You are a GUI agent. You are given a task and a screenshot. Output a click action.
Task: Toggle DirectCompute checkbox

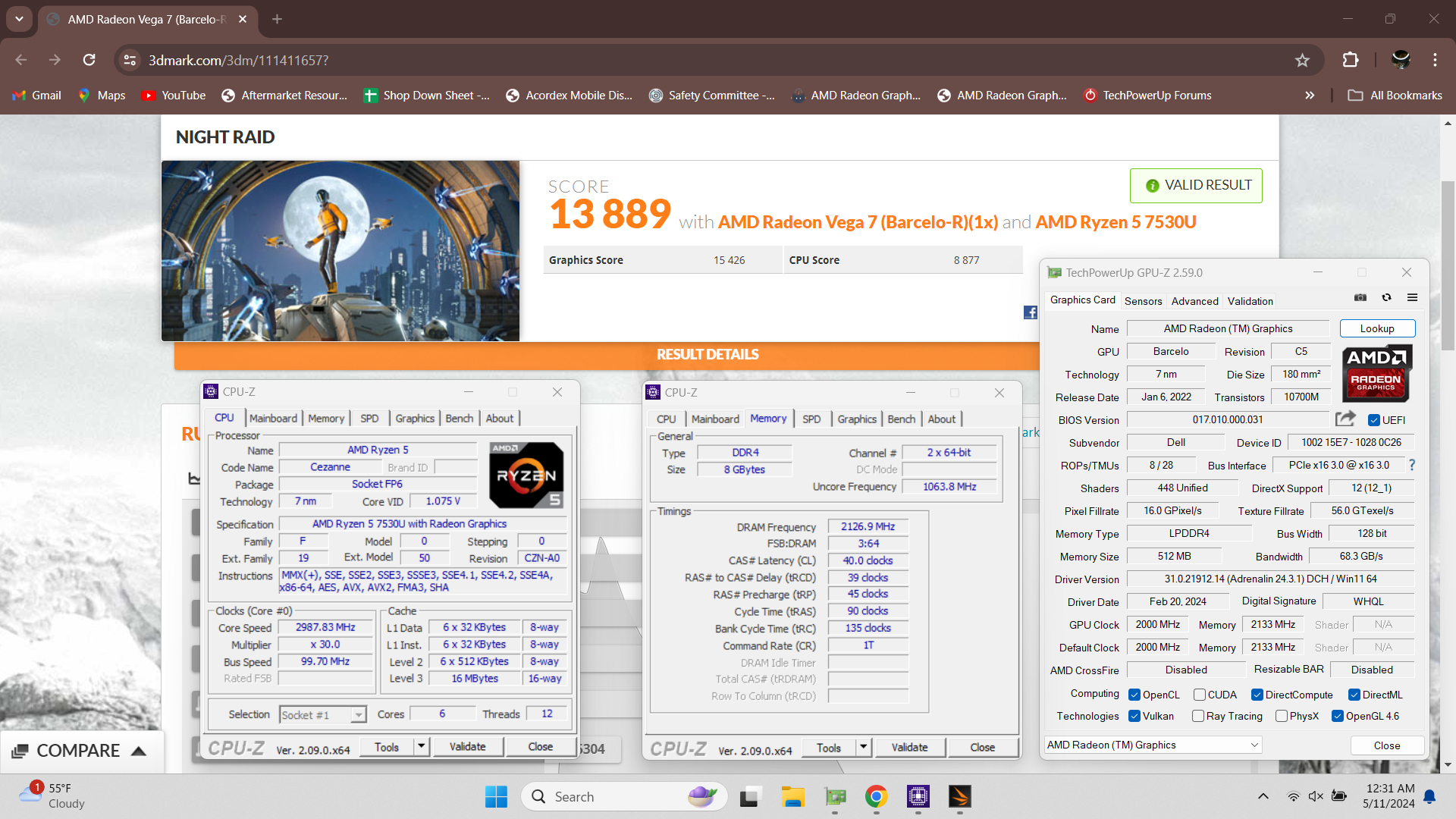click(x=1257, y=695)
